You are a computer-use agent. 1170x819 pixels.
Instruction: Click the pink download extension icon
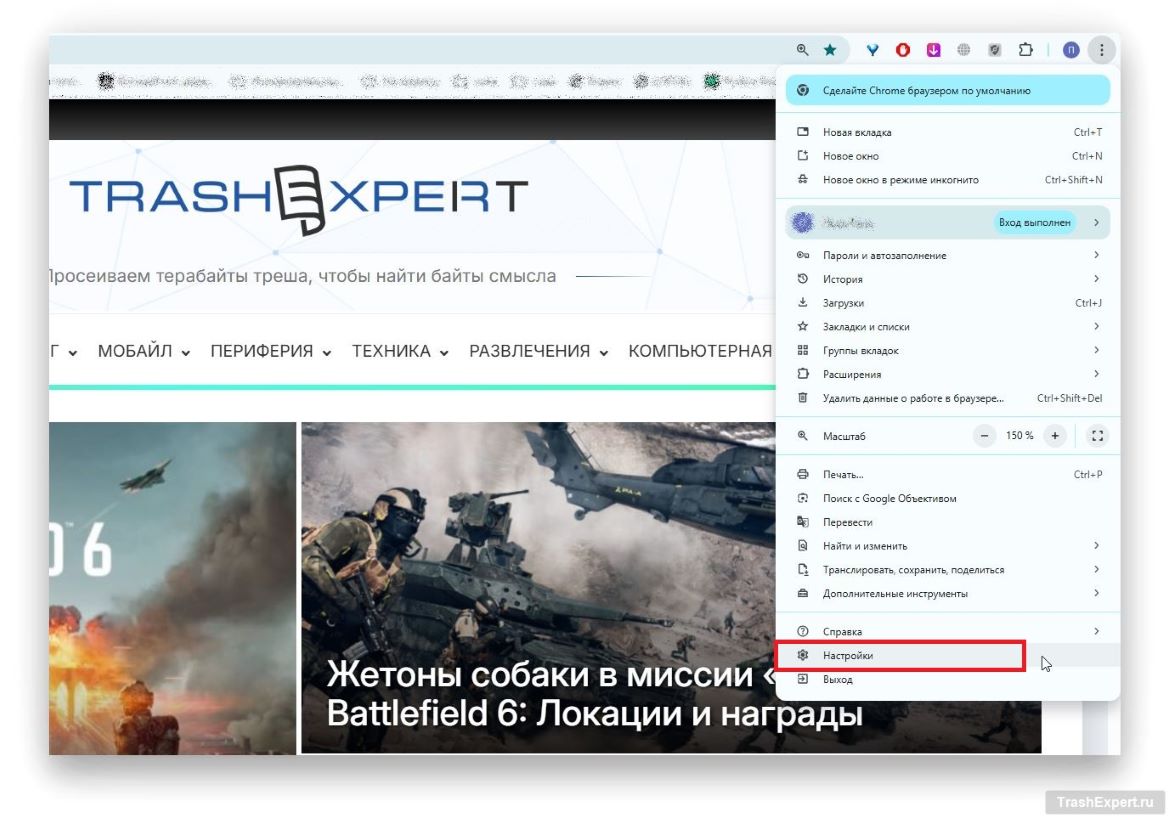coord(933,50)
